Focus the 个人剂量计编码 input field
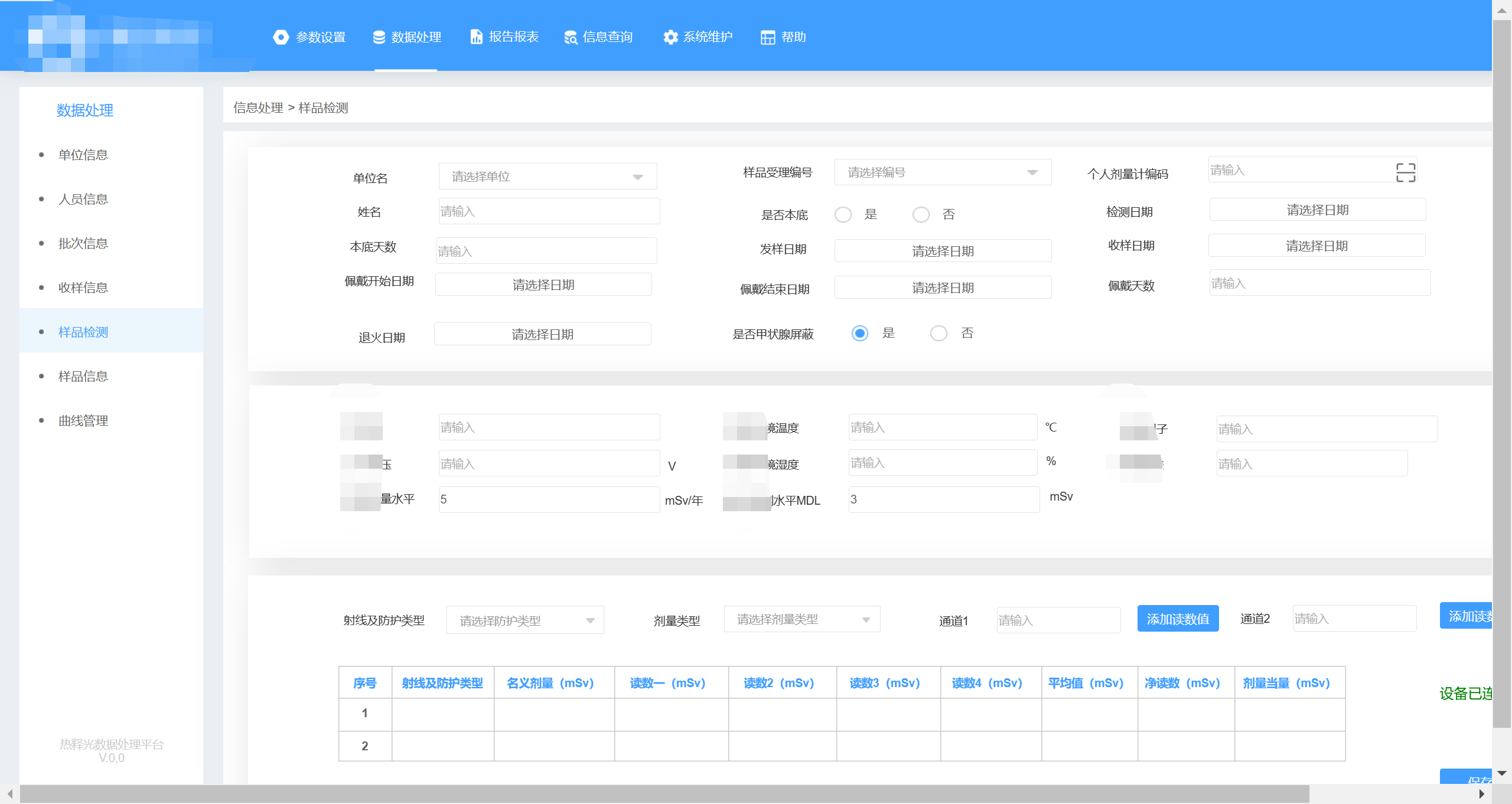 pyautogui.click(x=1312, y=169)
